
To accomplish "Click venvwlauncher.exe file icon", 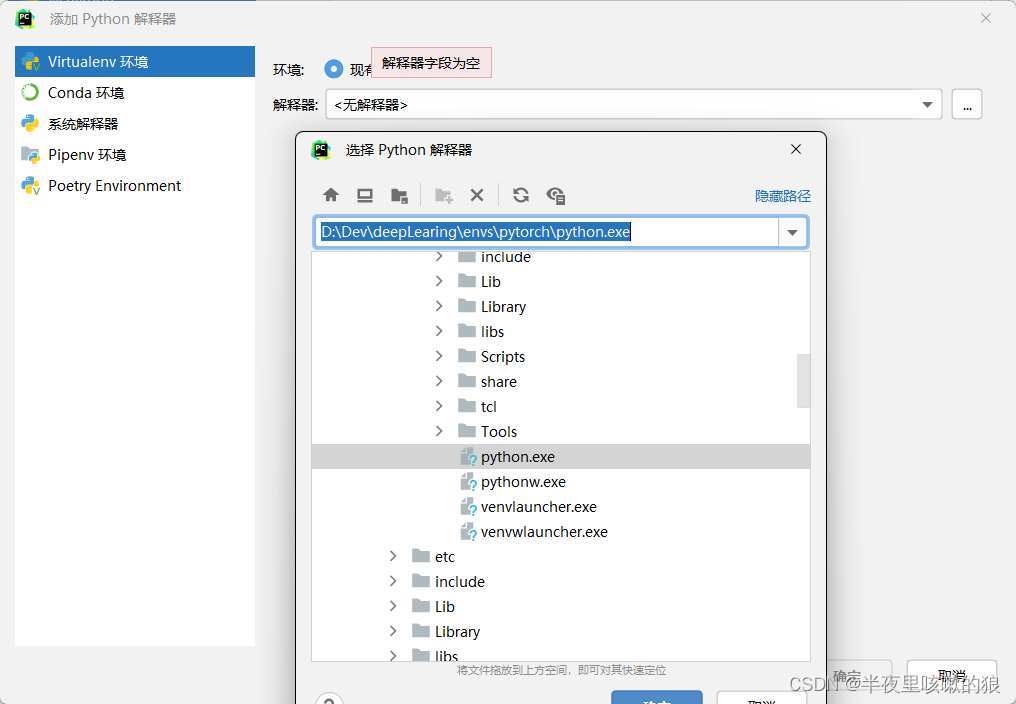I will click(x=468, y=532).
